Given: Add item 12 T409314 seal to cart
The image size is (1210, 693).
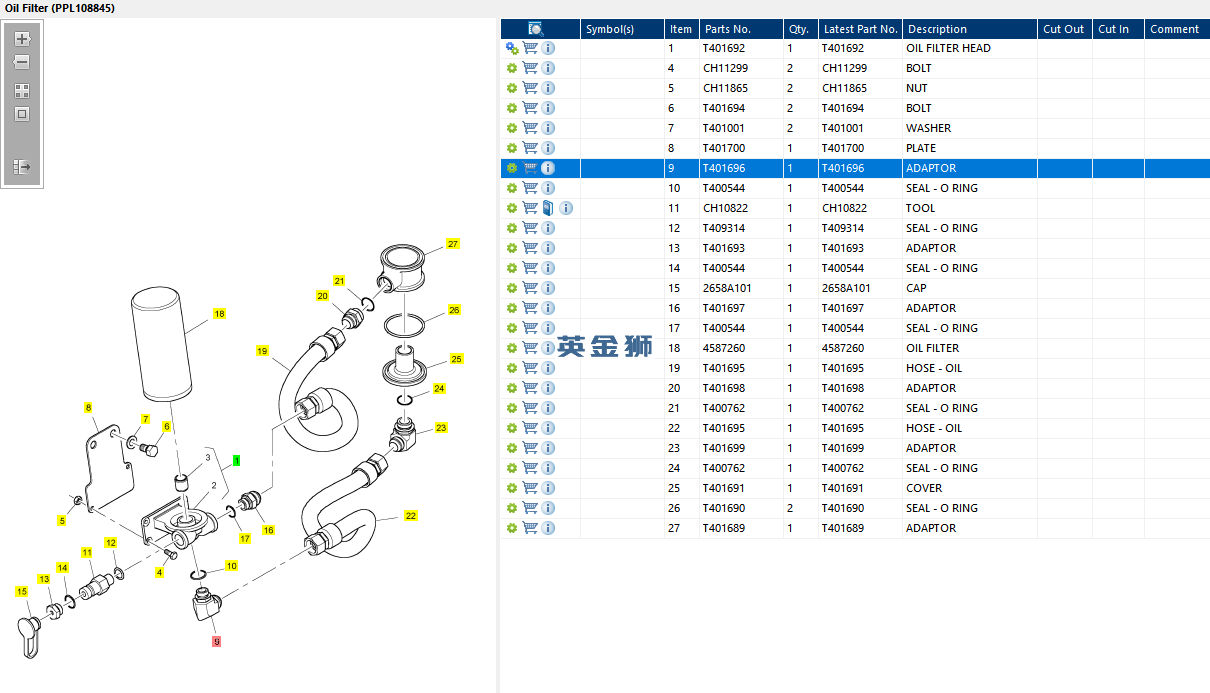Looking at the screenshot, I should pos(530,228).
